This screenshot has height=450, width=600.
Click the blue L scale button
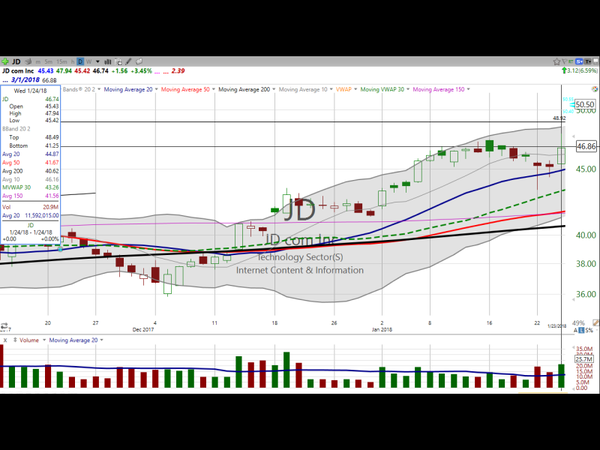click(581, 330)
